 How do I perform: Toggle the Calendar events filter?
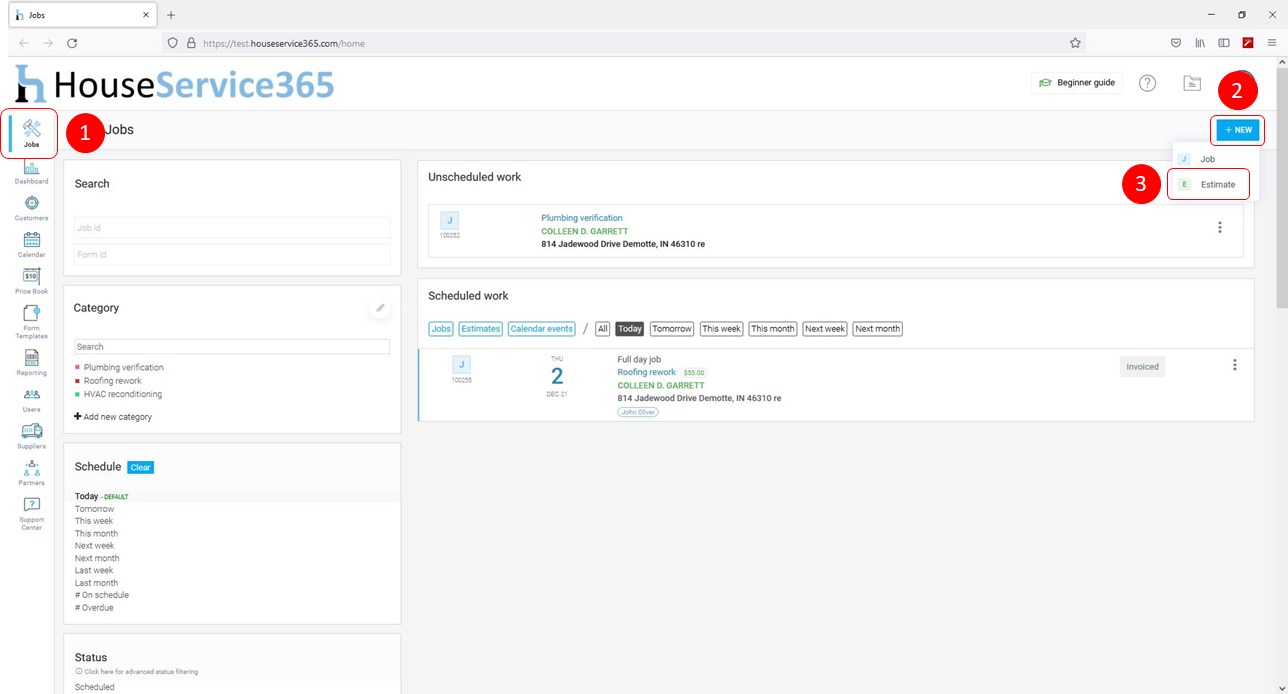(542, 329)
